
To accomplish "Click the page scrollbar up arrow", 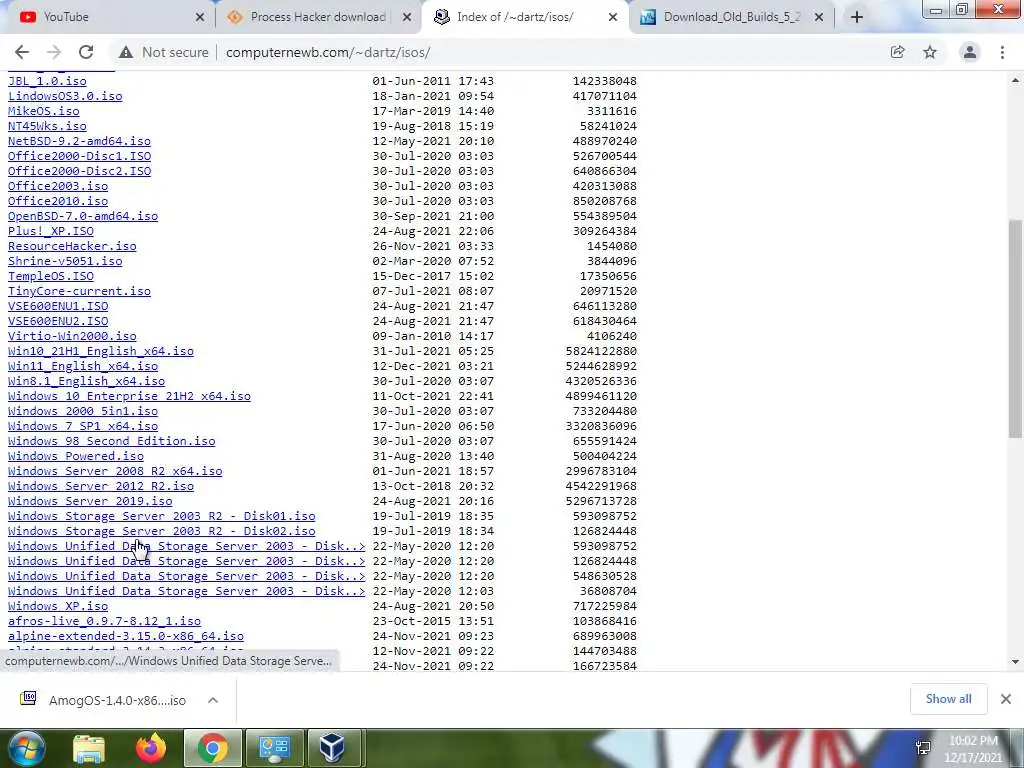I will pyautogui.click(x=1015, y=80).
